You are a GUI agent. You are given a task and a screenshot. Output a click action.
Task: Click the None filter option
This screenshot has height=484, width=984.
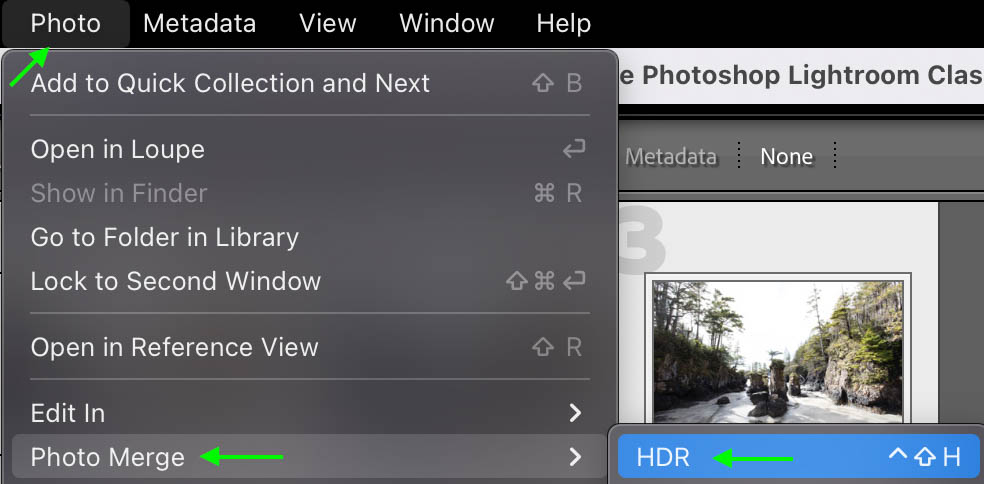786,156
